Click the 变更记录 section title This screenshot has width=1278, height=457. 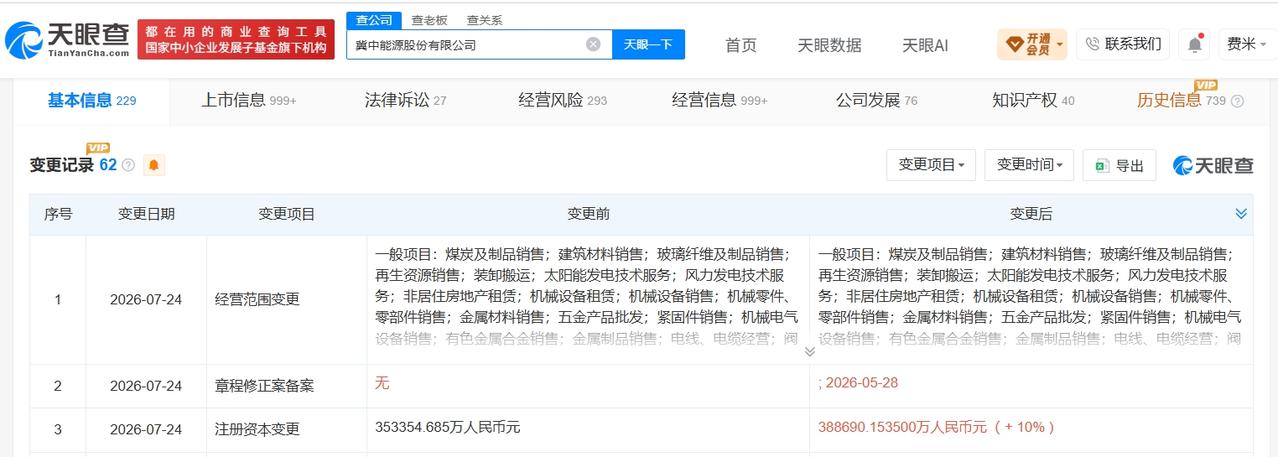tap(61, 165)
